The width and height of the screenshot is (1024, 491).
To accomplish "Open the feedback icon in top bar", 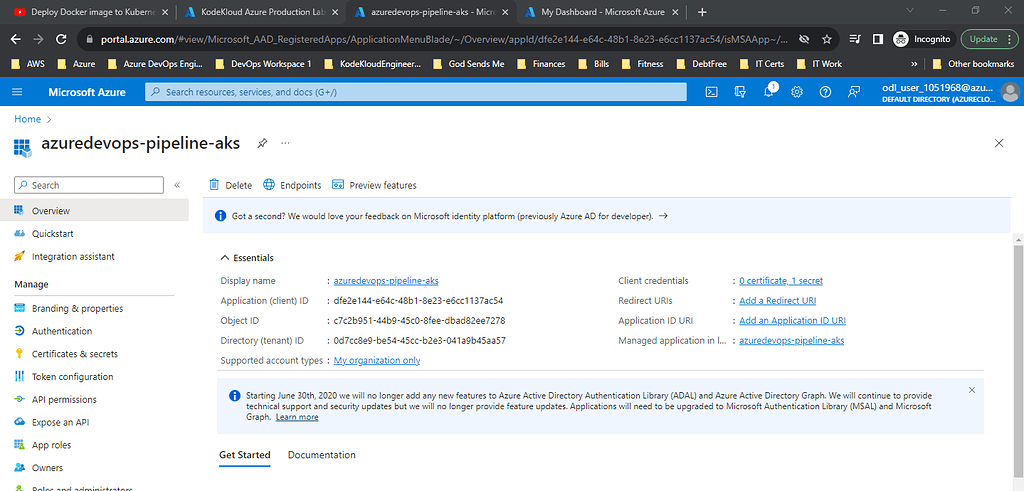I will tap(854, 92).
